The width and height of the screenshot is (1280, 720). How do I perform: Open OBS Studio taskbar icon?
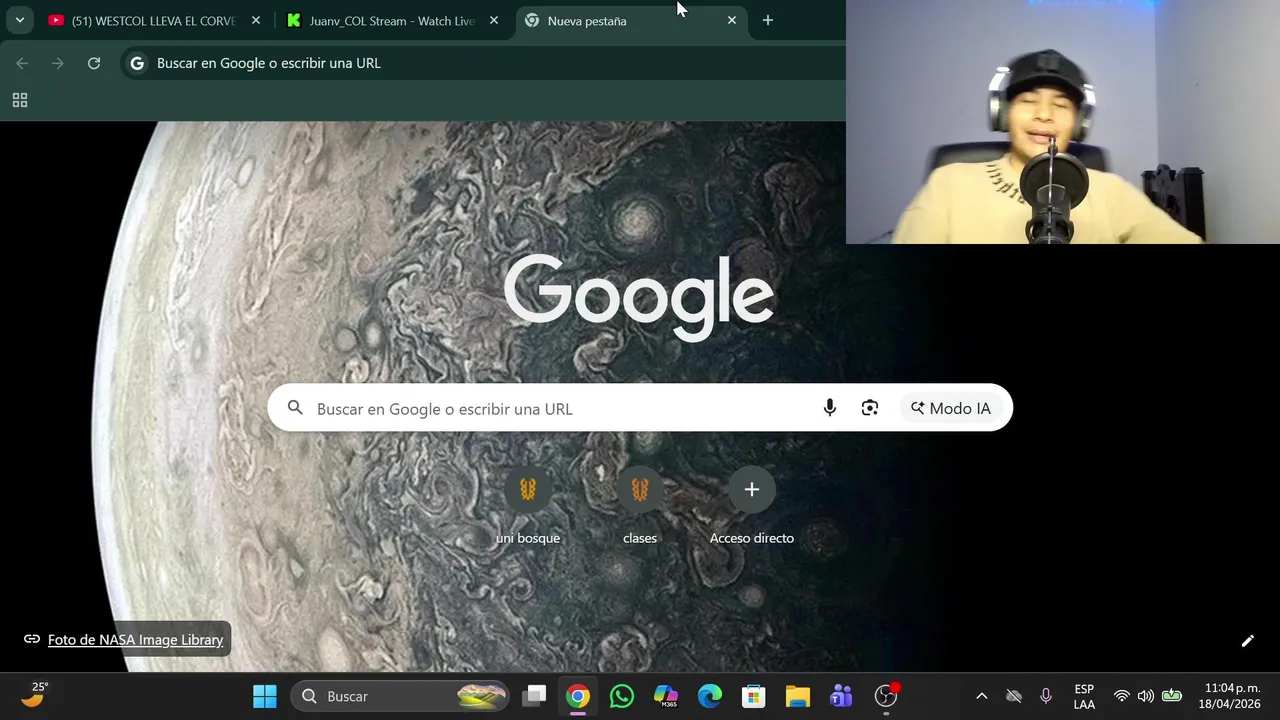point(886,696)
